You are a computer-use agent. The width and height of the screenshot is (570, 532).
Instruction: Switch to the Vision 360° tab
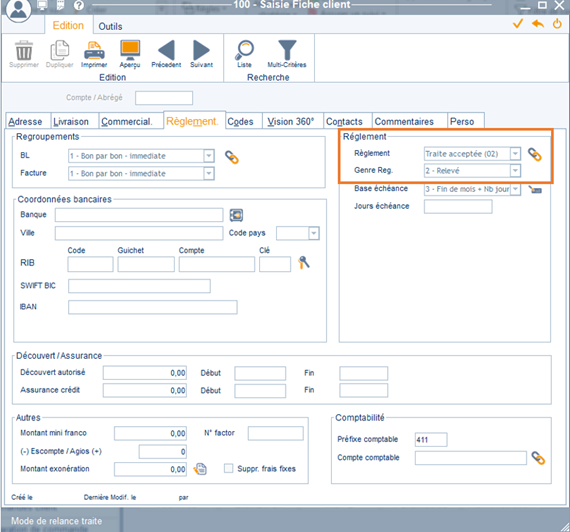click(291, 121)
